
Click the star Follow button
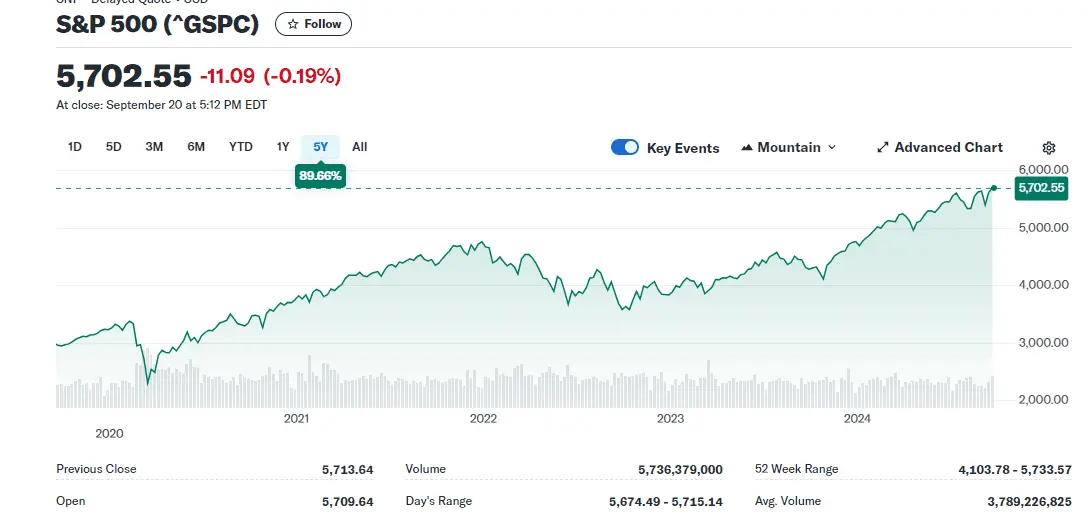coord(313,24)
